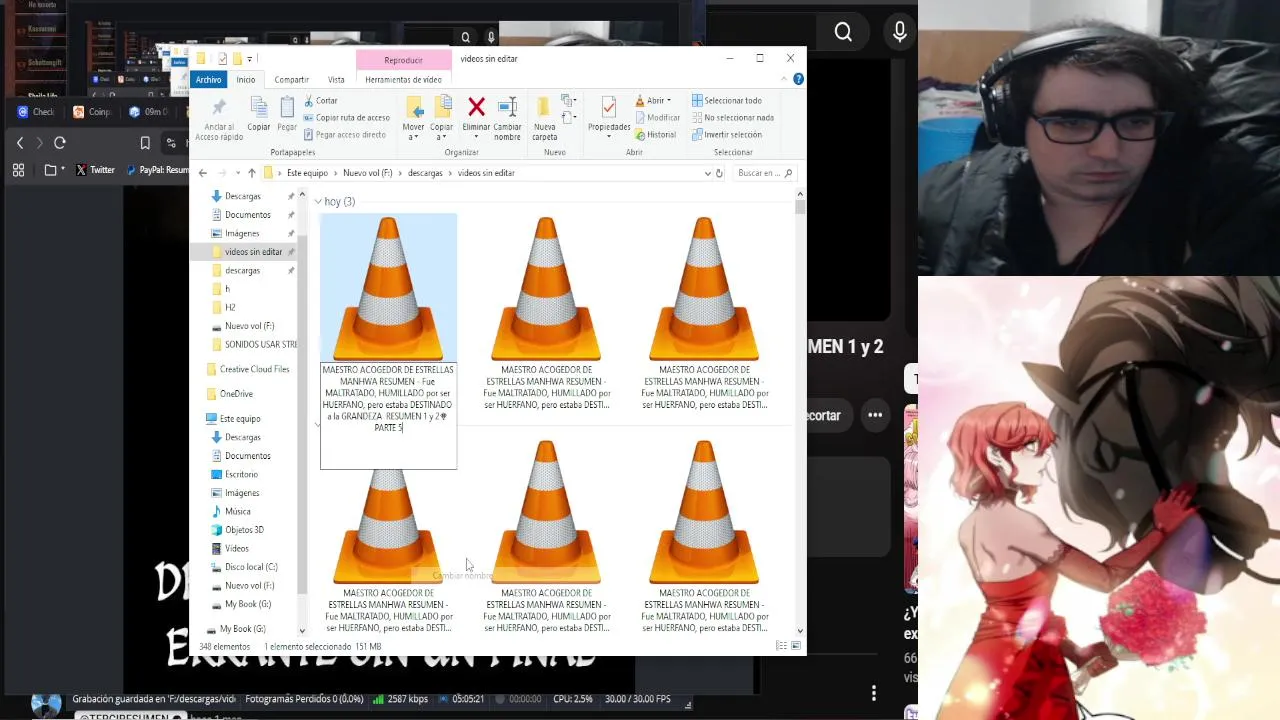Click the Cambiar nombre icon
Image resolution: width=1280 pixels, height=720 pixels.
point(507,107)
